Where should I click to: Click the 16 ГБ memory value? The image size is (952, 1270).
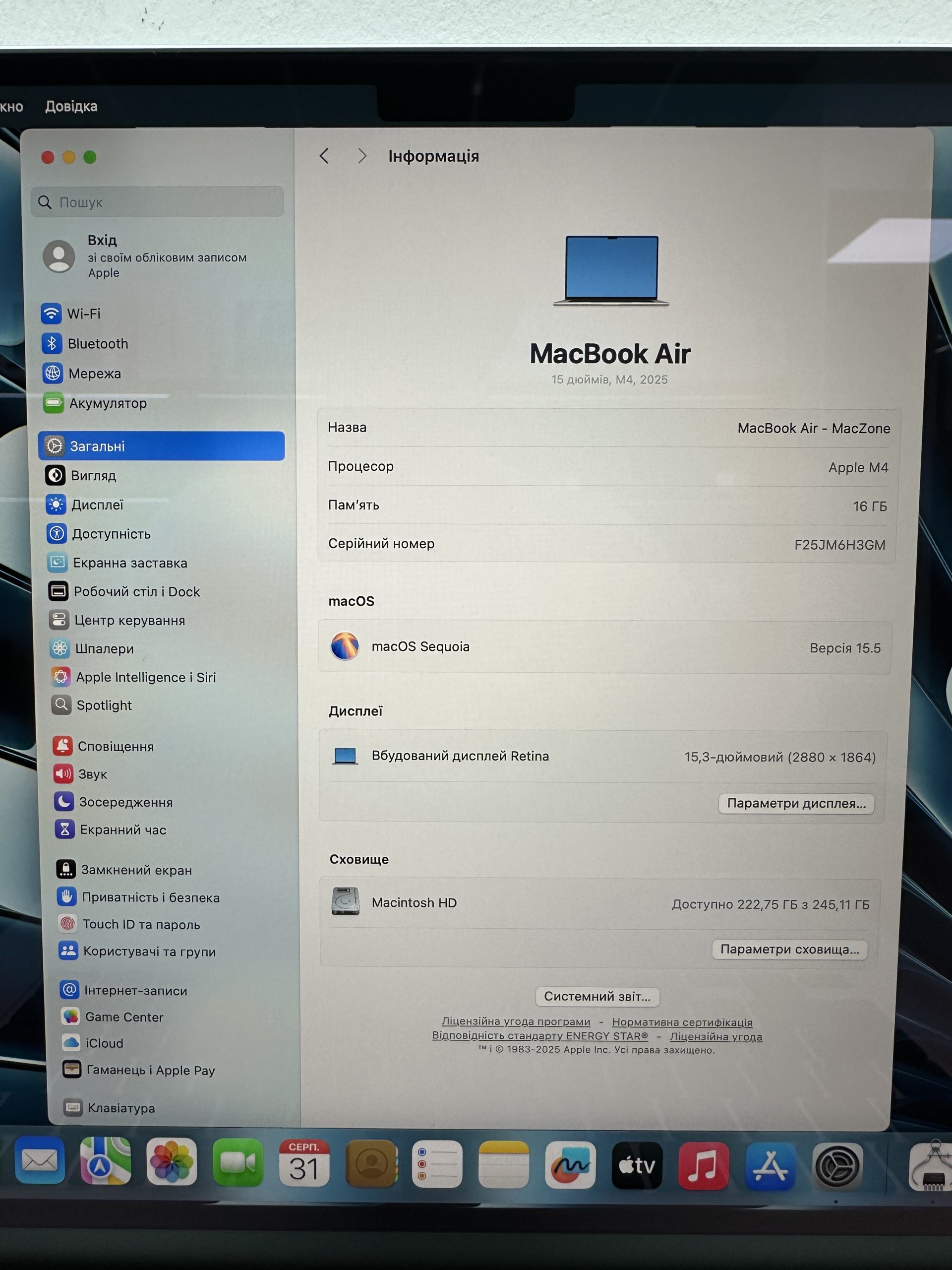tap(869, 506)
